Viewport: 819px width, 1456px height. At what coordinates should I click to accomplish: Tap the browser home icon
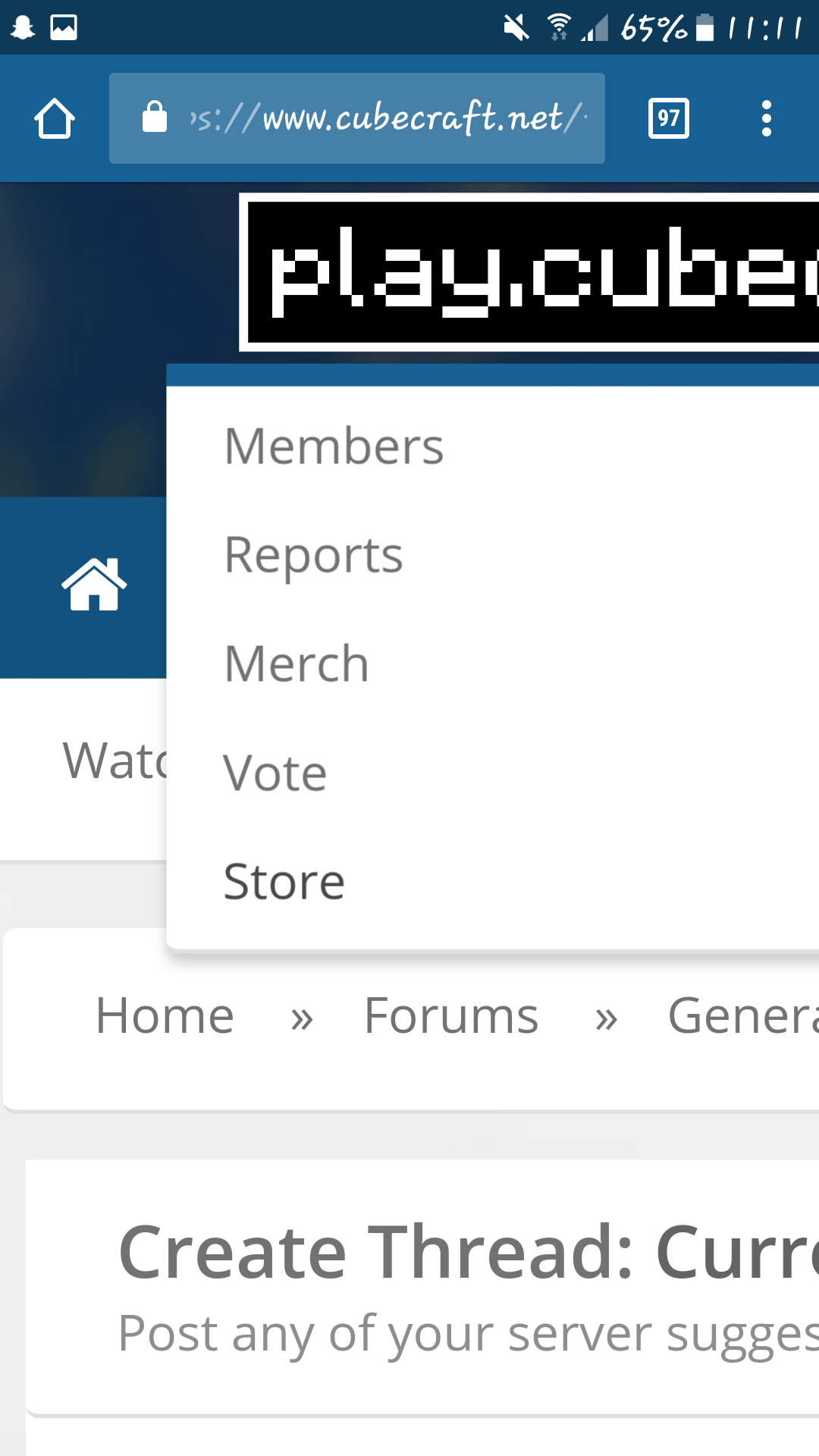pos(55,118)
